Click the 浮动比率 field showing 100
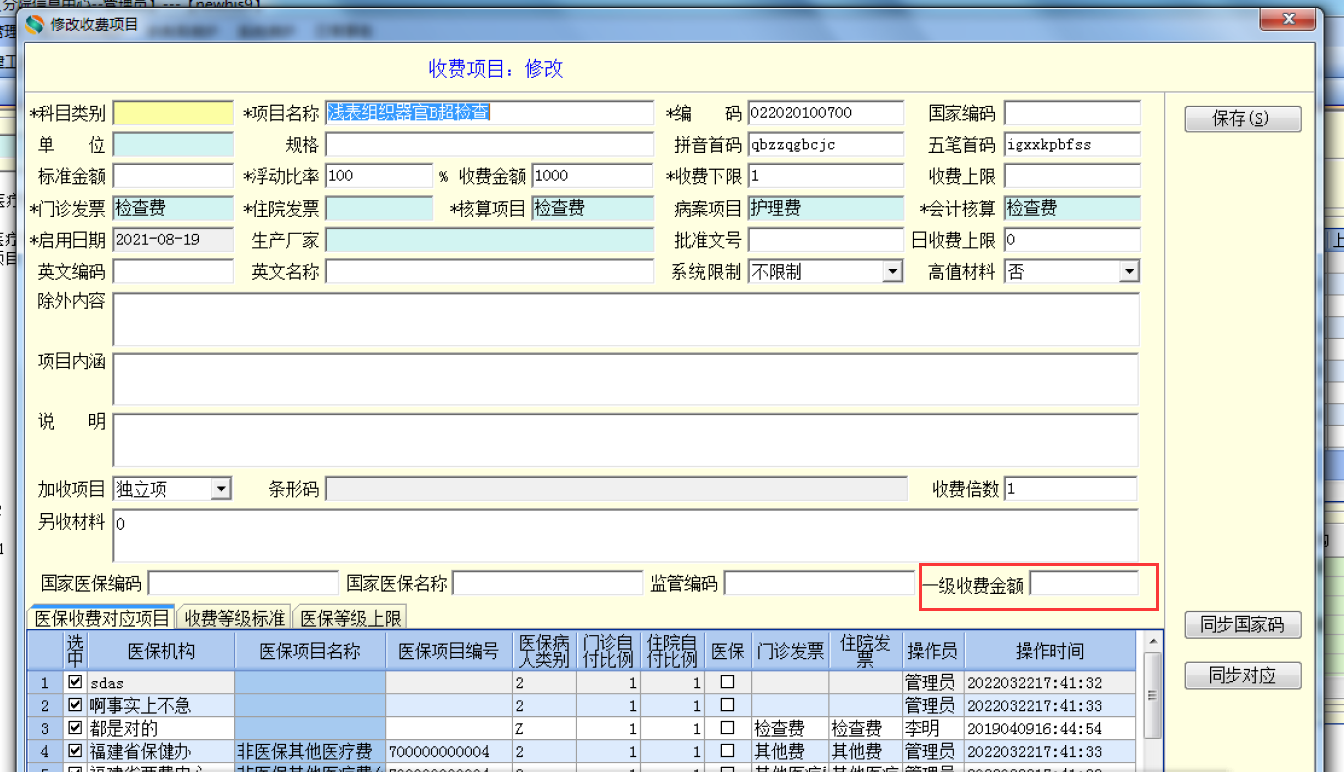Screen dimensions: 1344x772 (x=379, y=176)
